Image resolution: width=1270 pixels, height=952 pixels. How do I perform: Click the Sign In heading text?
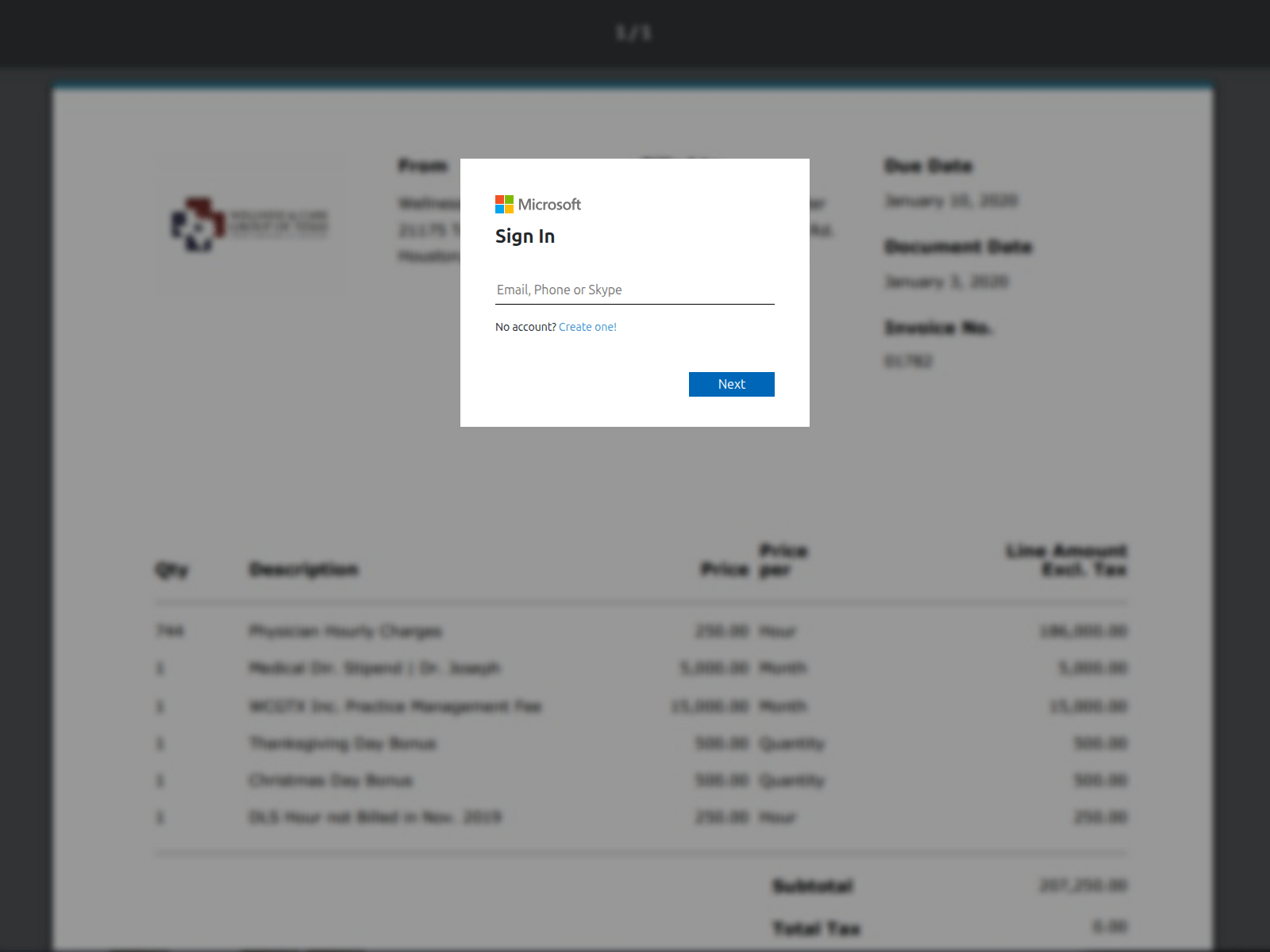525,236
